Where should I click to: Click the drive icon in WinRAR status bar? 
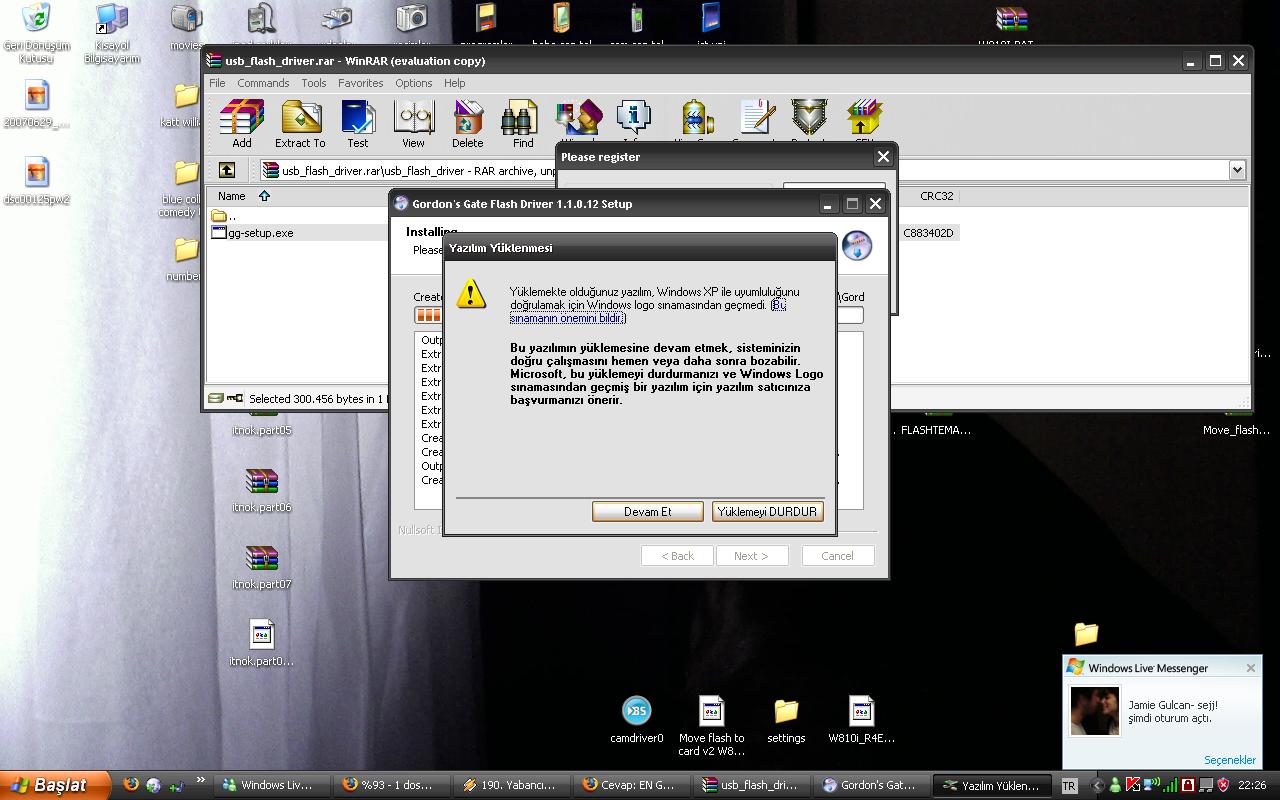pyautogui.click(x=215, y=398)
